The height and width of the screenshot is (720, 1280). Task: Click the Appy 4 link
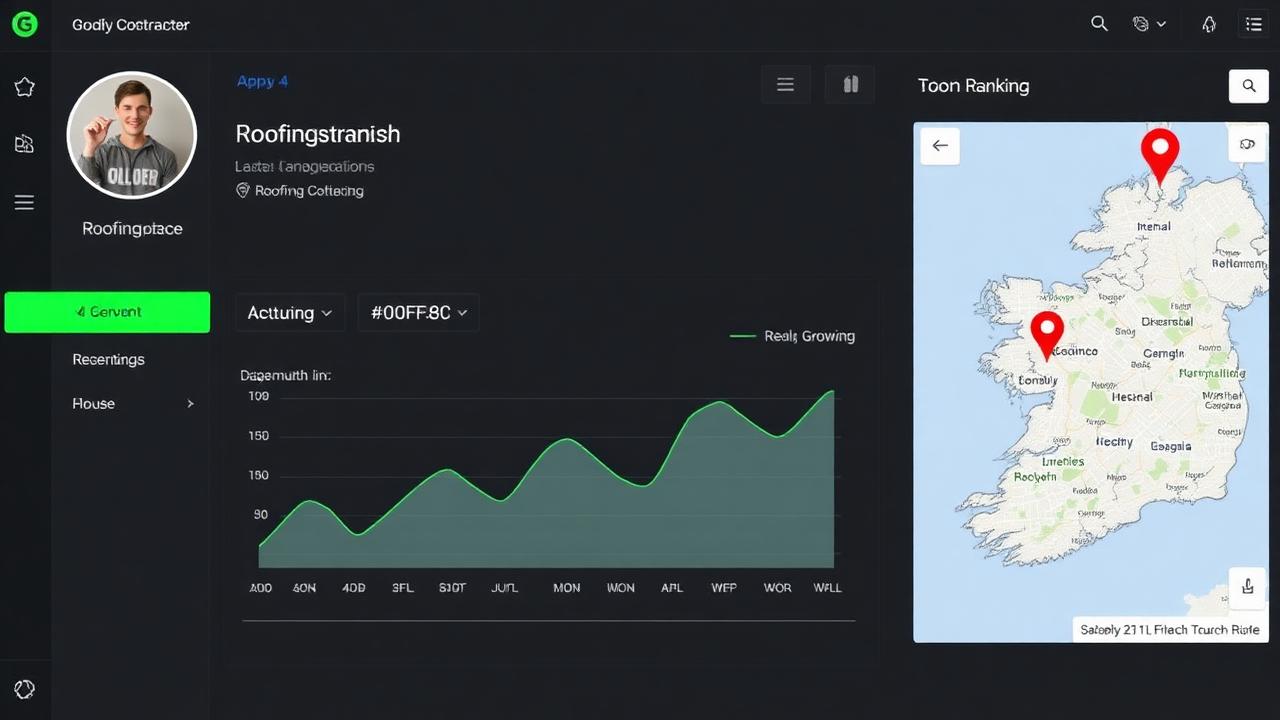(x=262, y=81)
